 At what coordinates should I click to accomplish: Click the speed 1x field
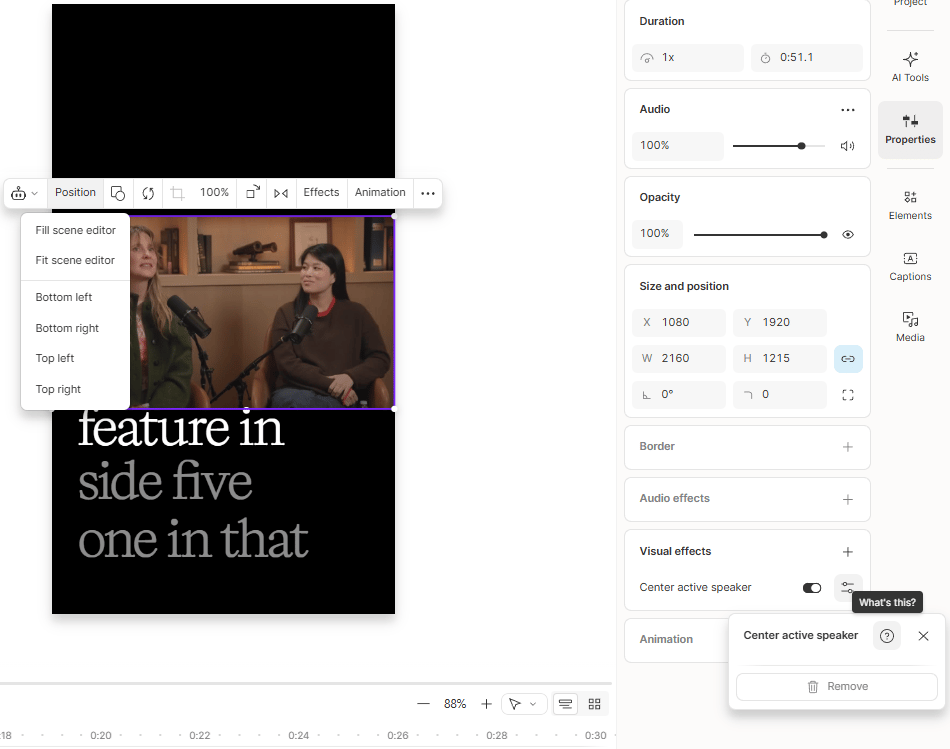[688, 58]
